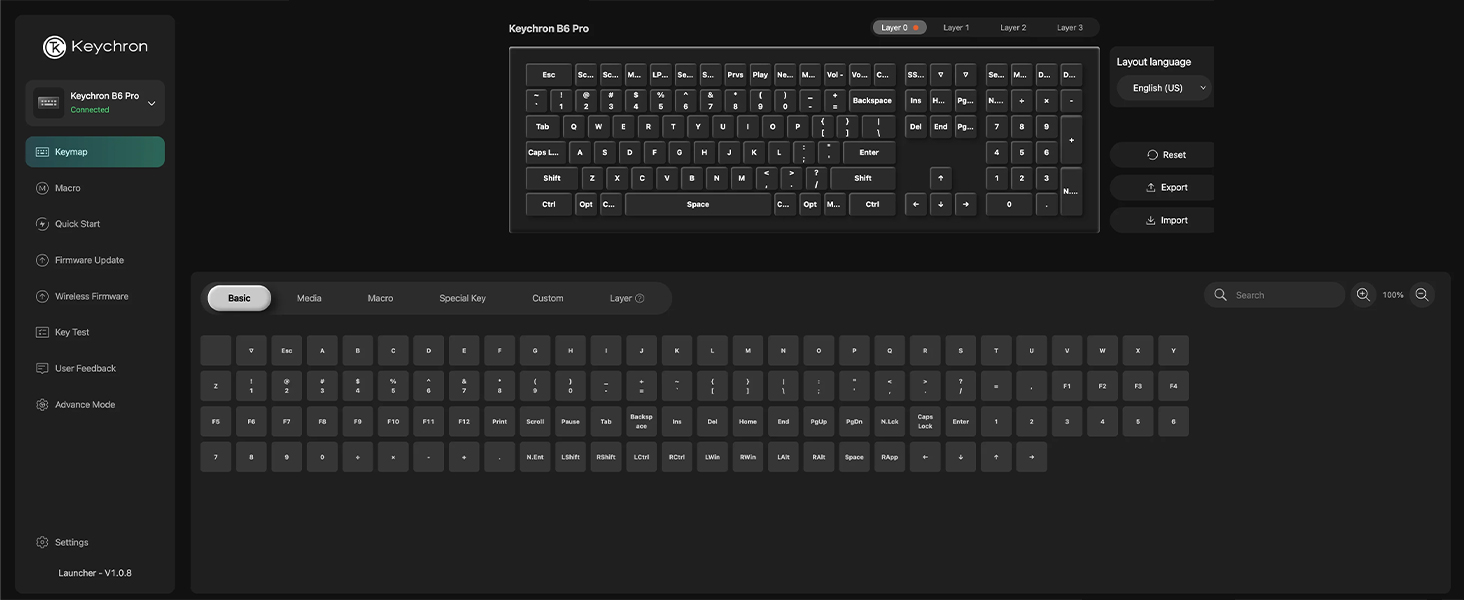
Task: Select the up arrow key on the keyboard layout
Action: [940, 178]
